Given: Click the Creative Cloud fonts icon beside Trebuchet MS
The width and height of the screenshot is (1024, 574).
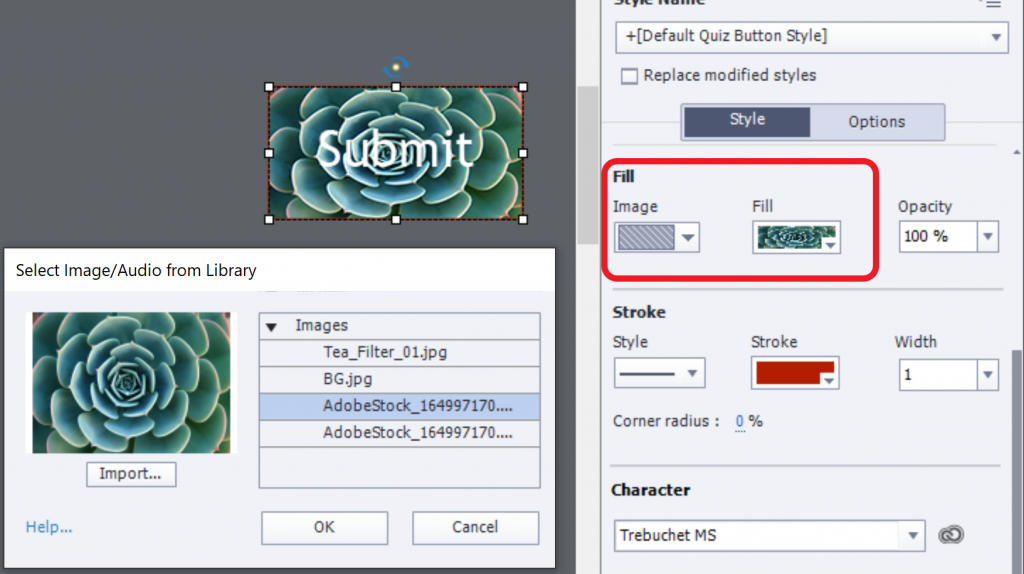Looking at the screenshot, I should 951,535.
